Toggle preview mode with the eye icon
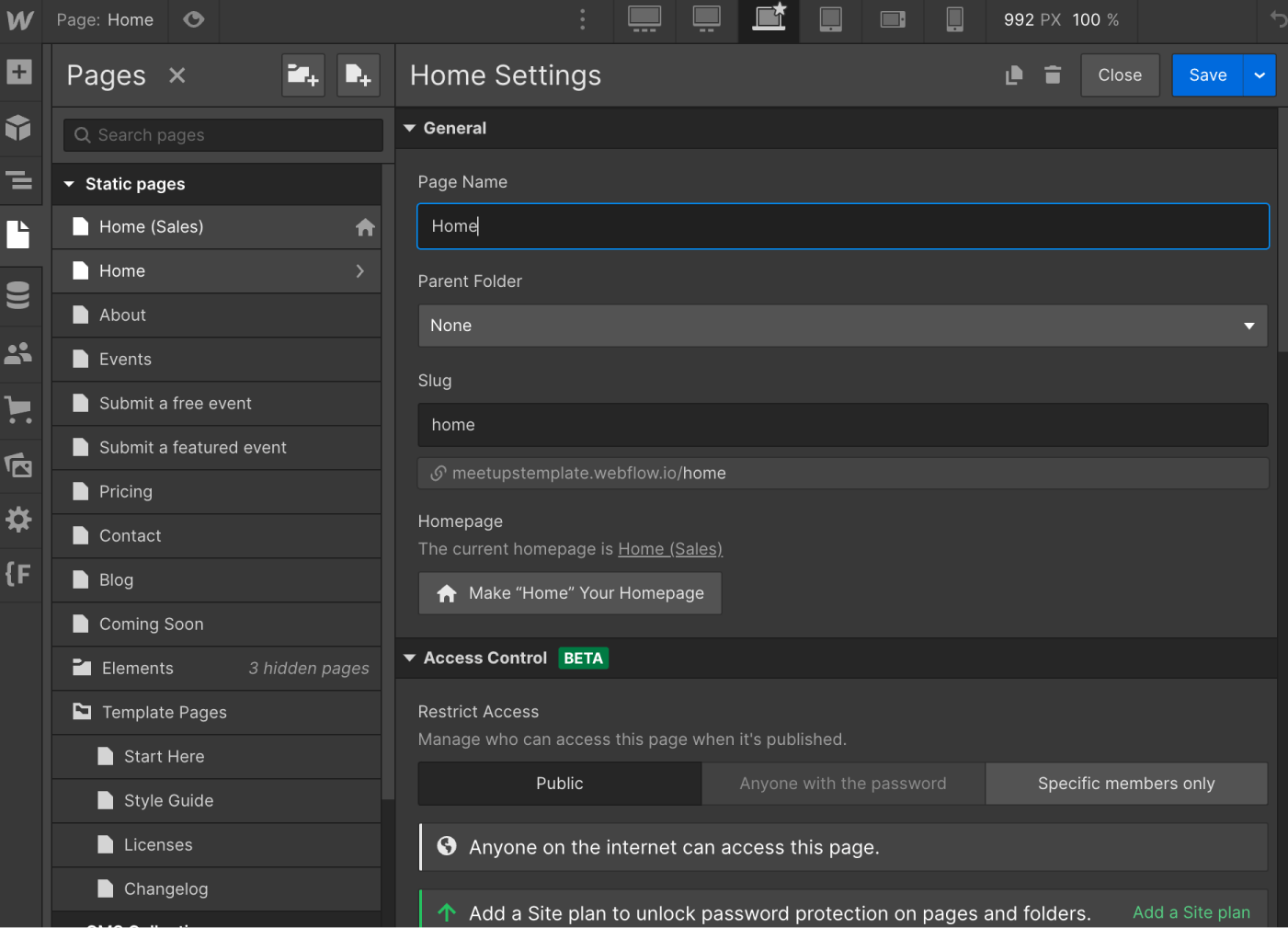Screen dimensions: 1288x928 pos(193,19)
